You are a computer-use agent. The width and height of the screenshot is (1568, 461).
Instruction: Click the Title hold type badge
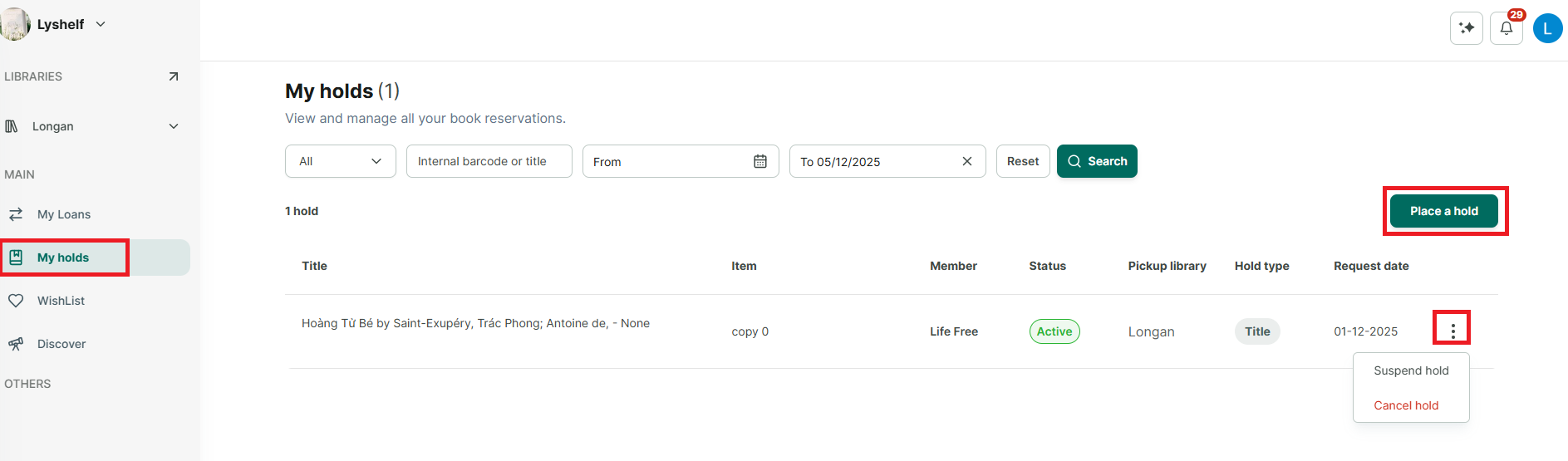pos(1257,331)
